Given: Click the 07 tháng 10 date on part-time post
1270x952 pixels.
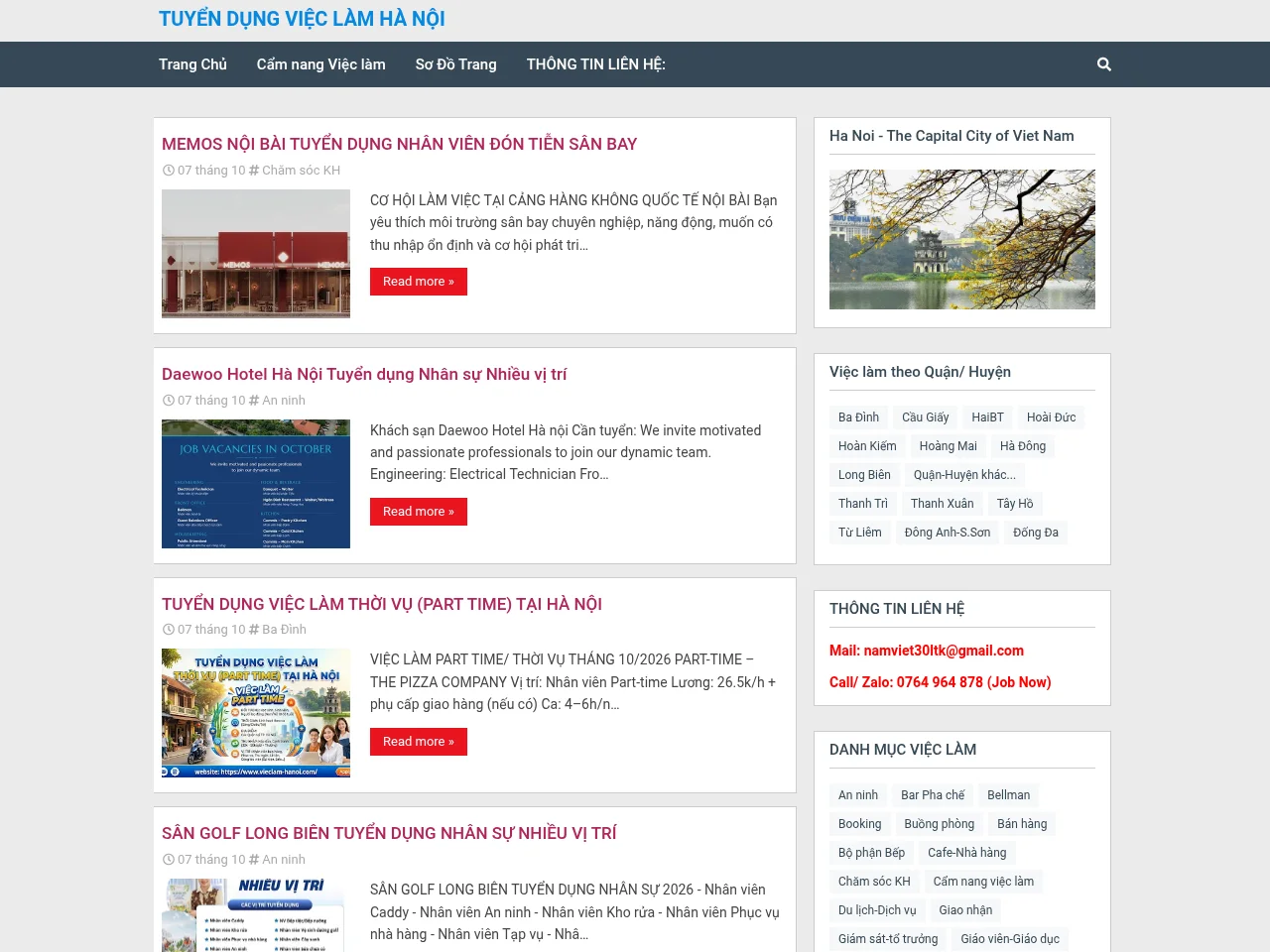Looking at the screenshot, I should pos(211,630).
